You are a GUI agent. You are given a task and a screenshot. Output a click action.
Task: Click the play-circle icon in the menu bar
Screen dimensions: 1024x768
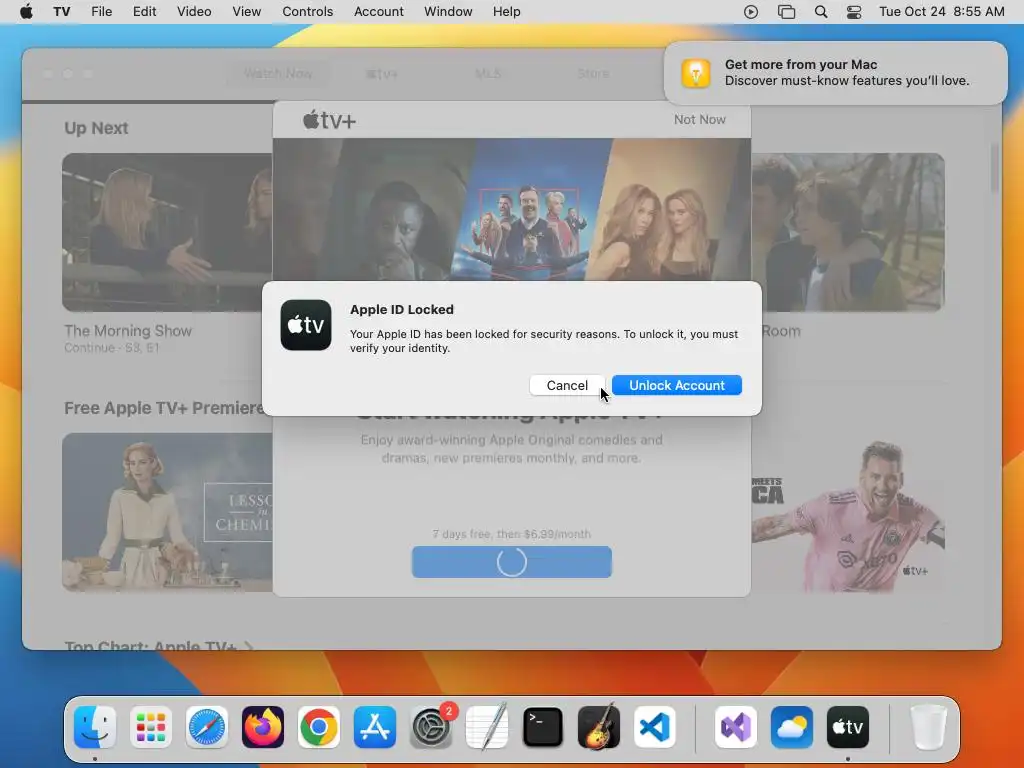pyautogui.click(x=751, y=12)
